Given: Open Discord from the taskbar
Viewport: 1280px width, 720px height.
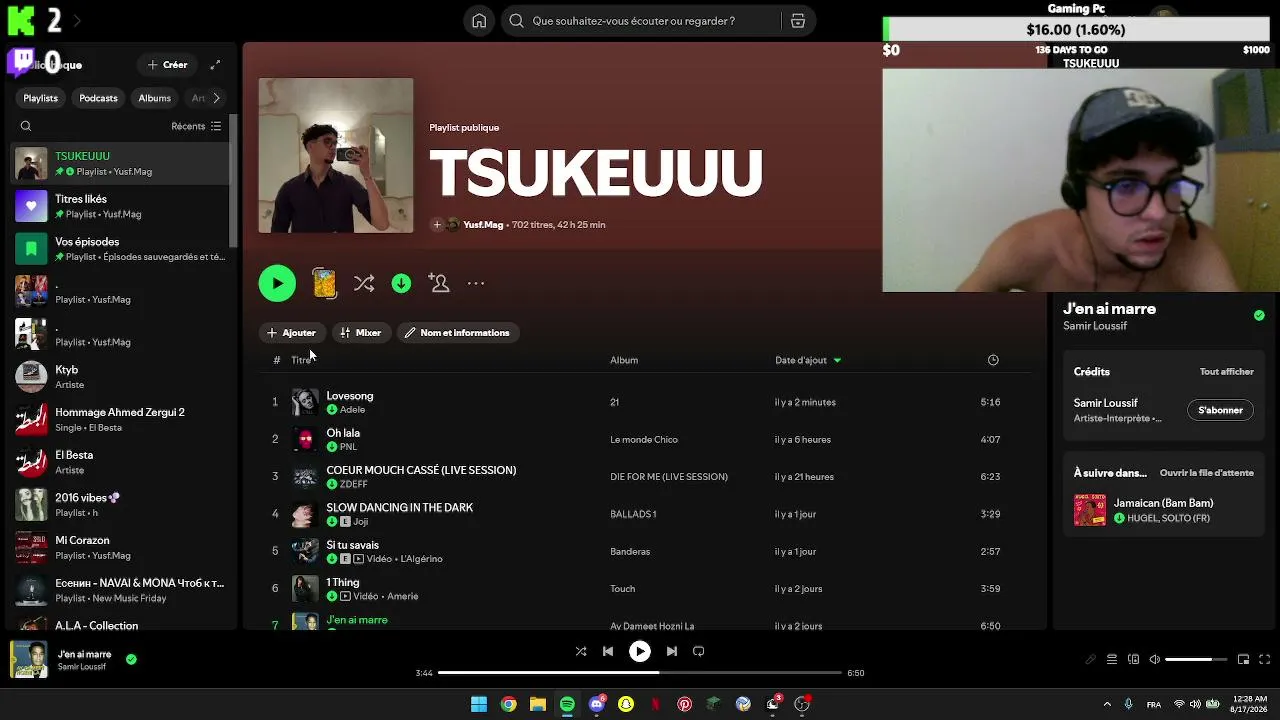Looking at the screenshot, I should coord(597,704).
